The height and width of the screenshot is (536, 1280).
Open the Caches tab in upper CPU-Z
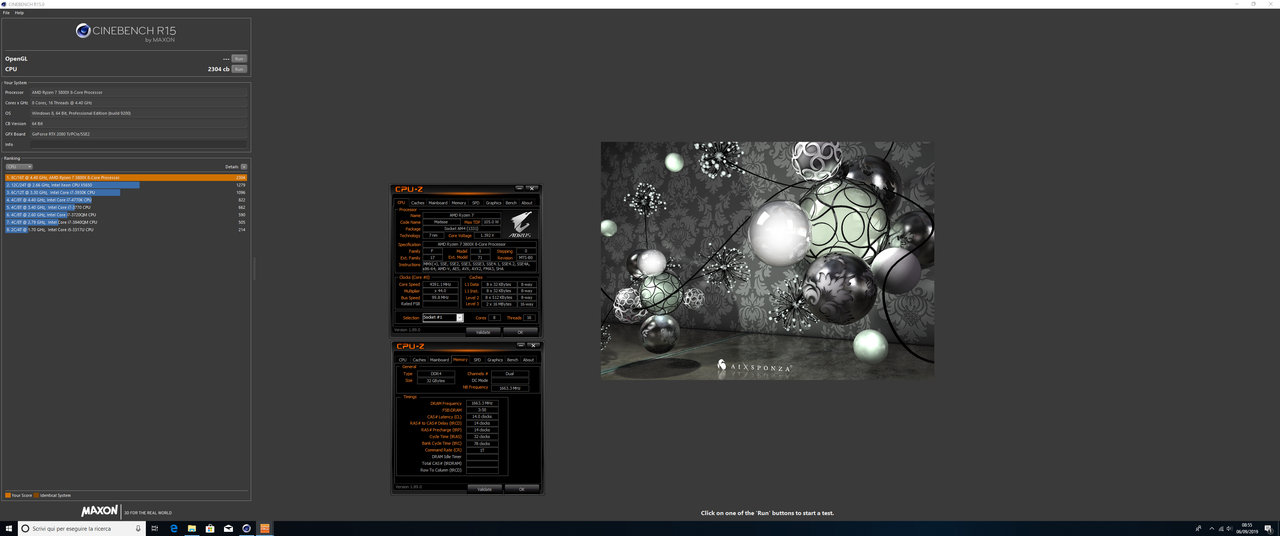click(418, 203)
